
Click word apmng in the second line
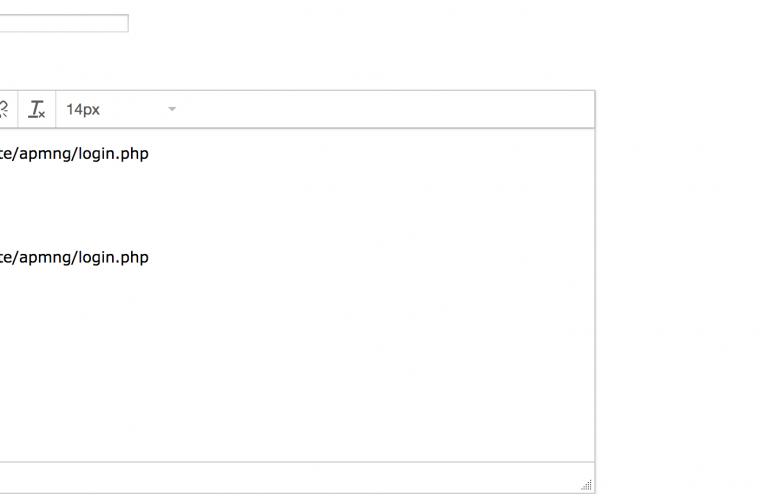click(46, 257)
